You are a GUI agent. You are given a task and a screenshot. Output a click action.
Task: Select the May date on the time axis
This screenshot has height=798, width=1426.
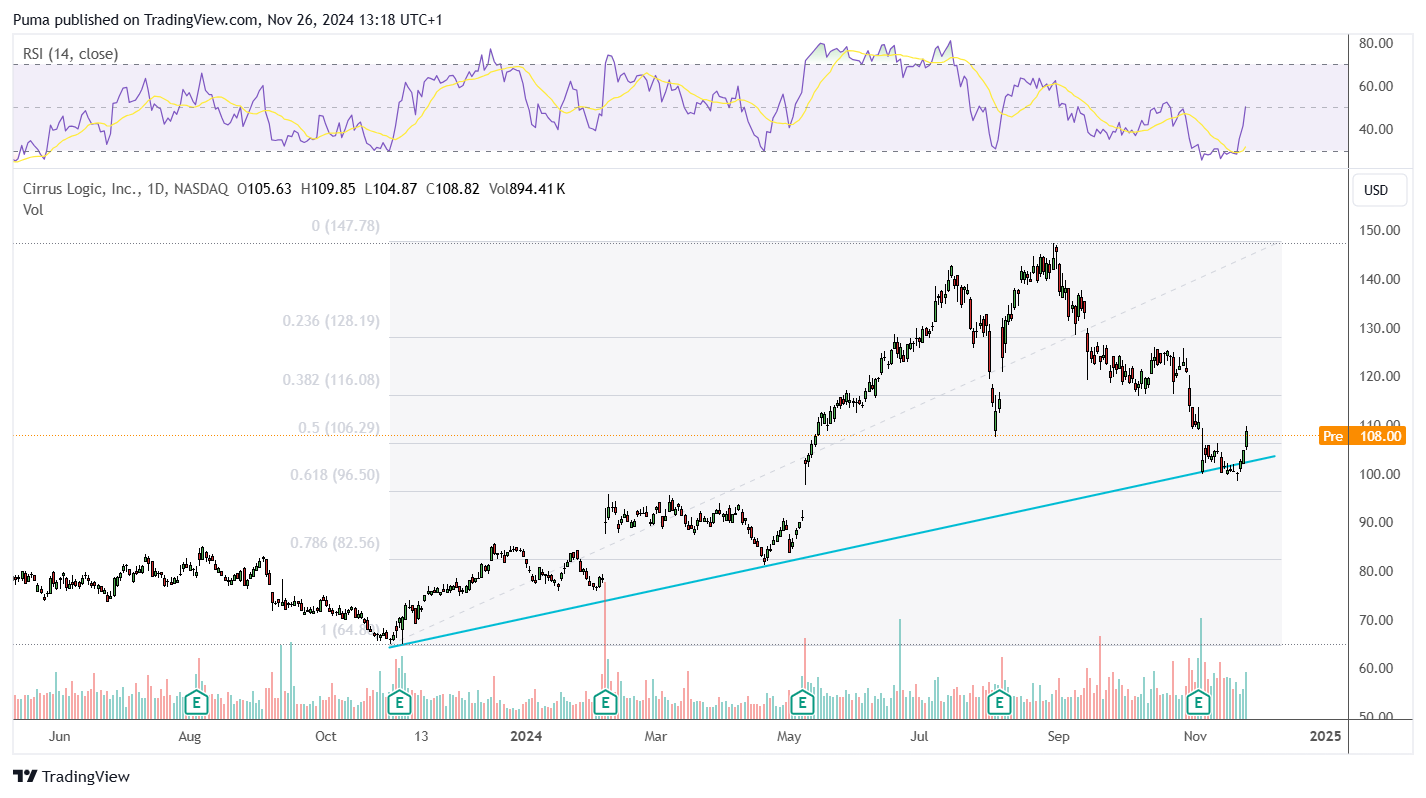[790, 737]
